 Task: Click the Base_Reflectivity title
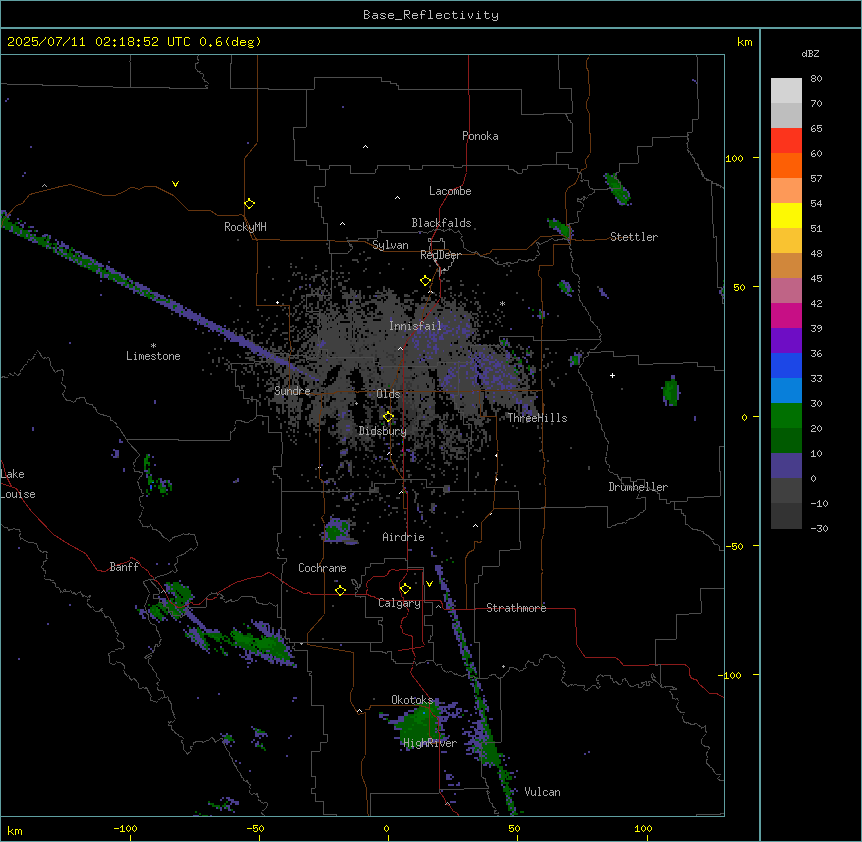[431, 15]
